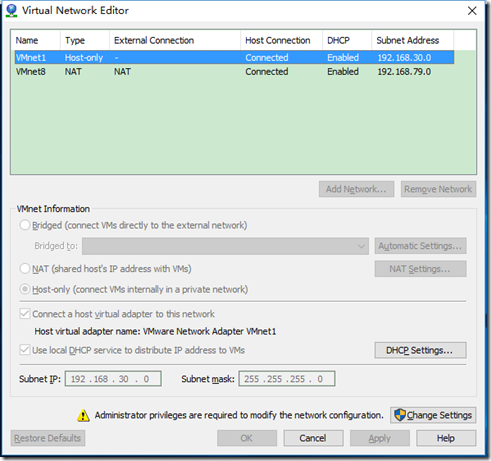Toggle Connect a host virtual adapter checkbox
Viewport: 491px width, 461px height.
[x=25, y=314]
